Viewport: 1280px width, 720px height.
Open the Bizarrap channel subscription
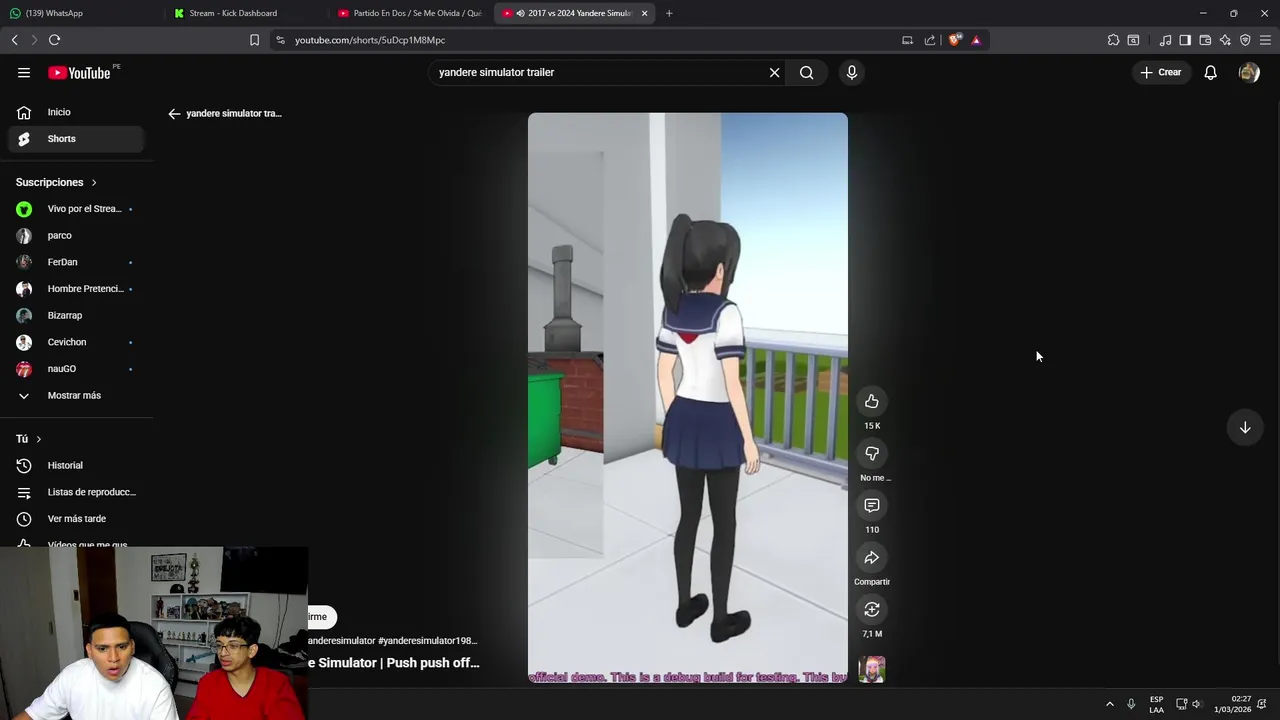coord(77,316)
